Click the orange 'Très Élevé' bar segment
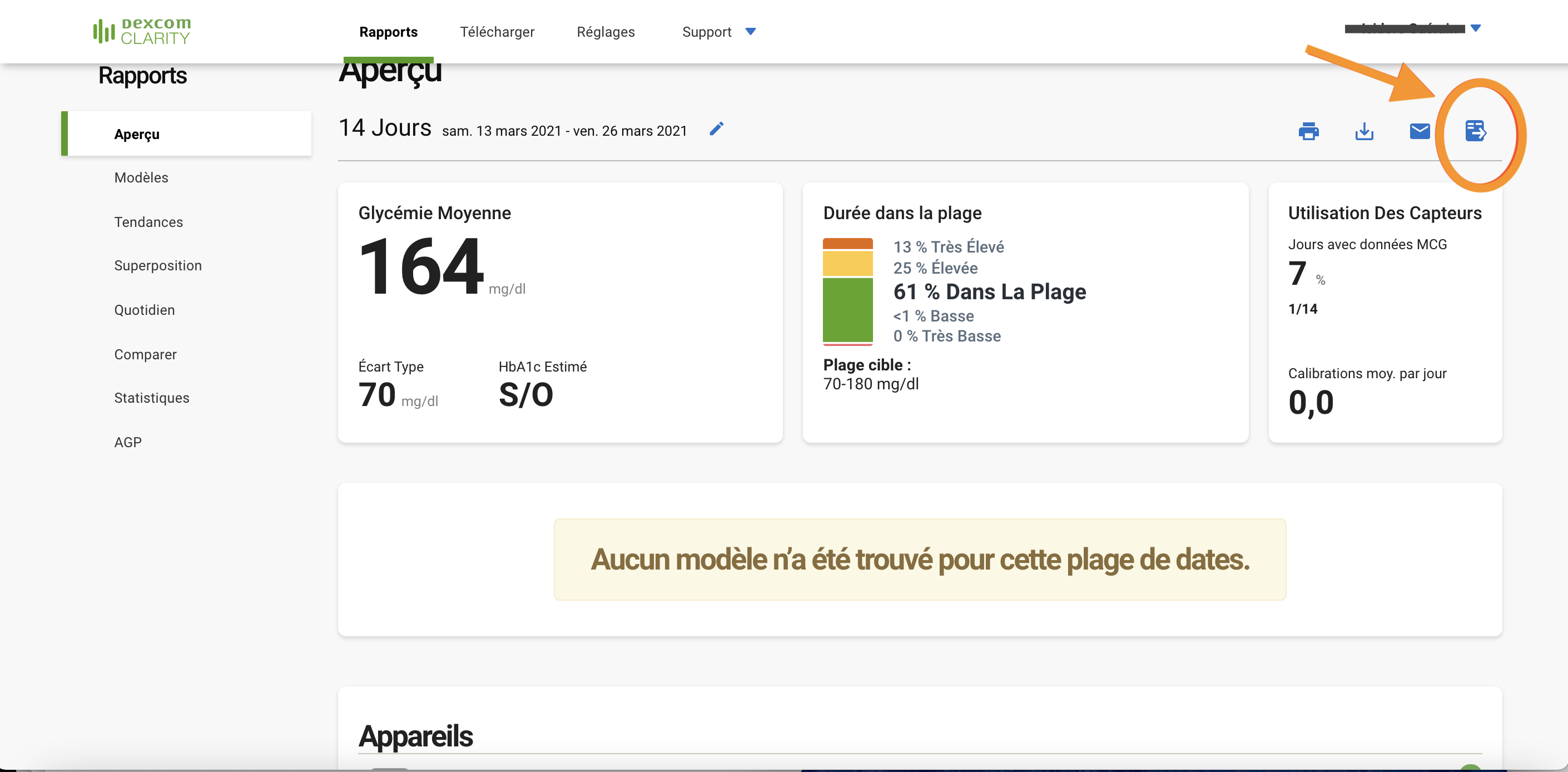The height and width of the screenshot is (772, 1568). (847, 244)
